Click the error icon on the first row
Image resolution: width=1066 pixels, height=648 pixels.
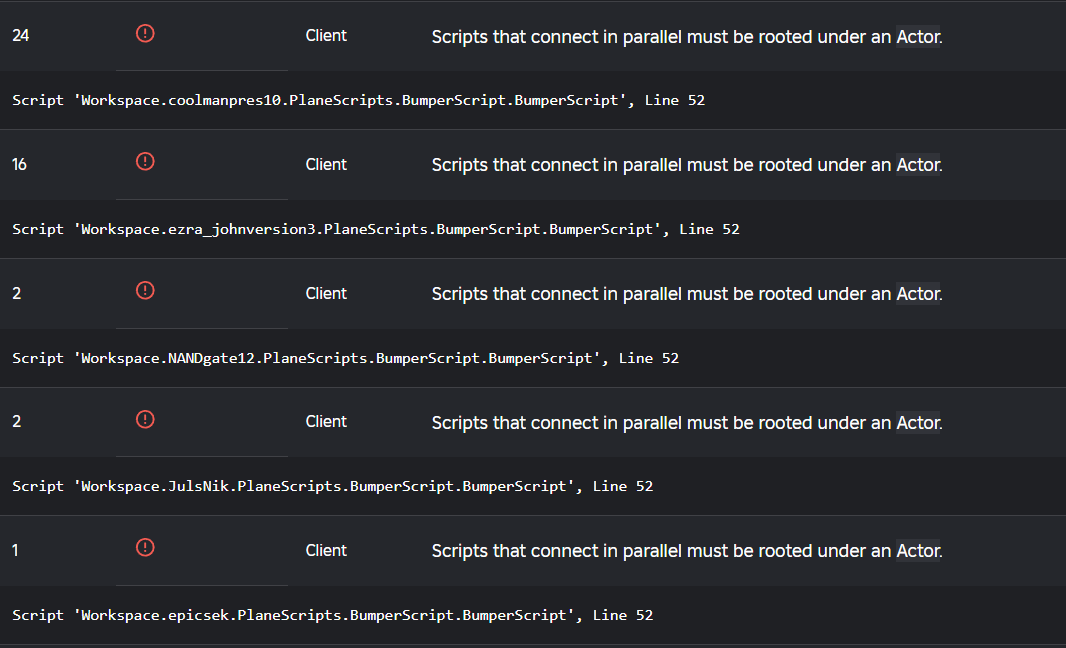pos(144,33)
